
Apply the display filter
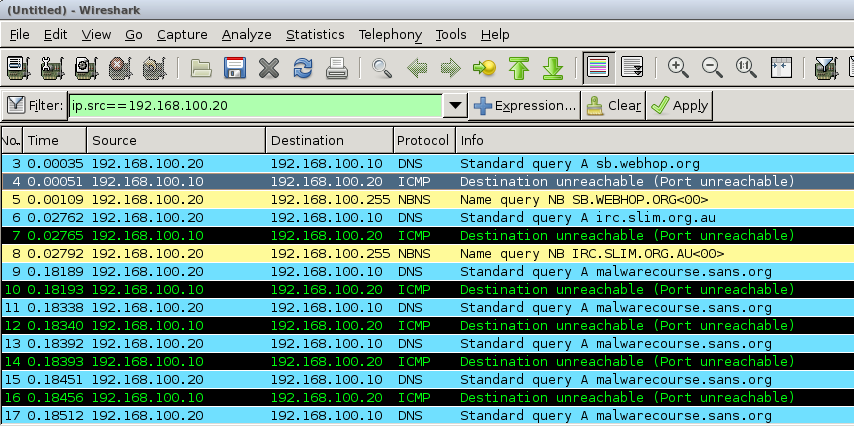coord(679,106)
